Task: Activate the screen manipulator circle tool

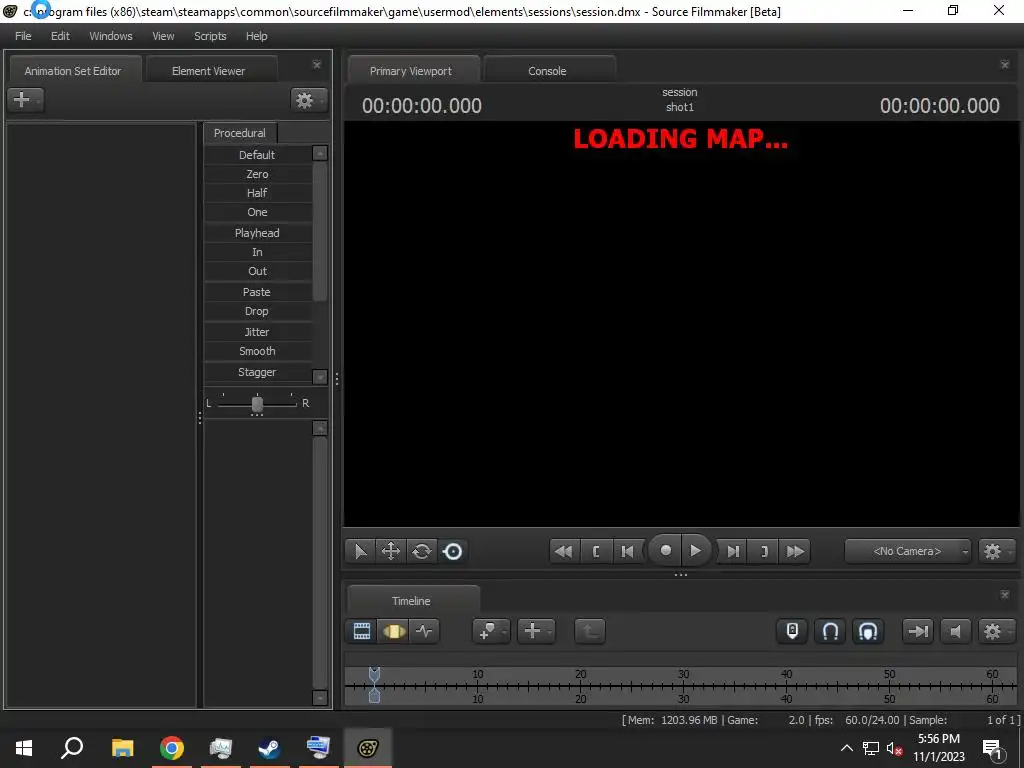Action: 453,551
